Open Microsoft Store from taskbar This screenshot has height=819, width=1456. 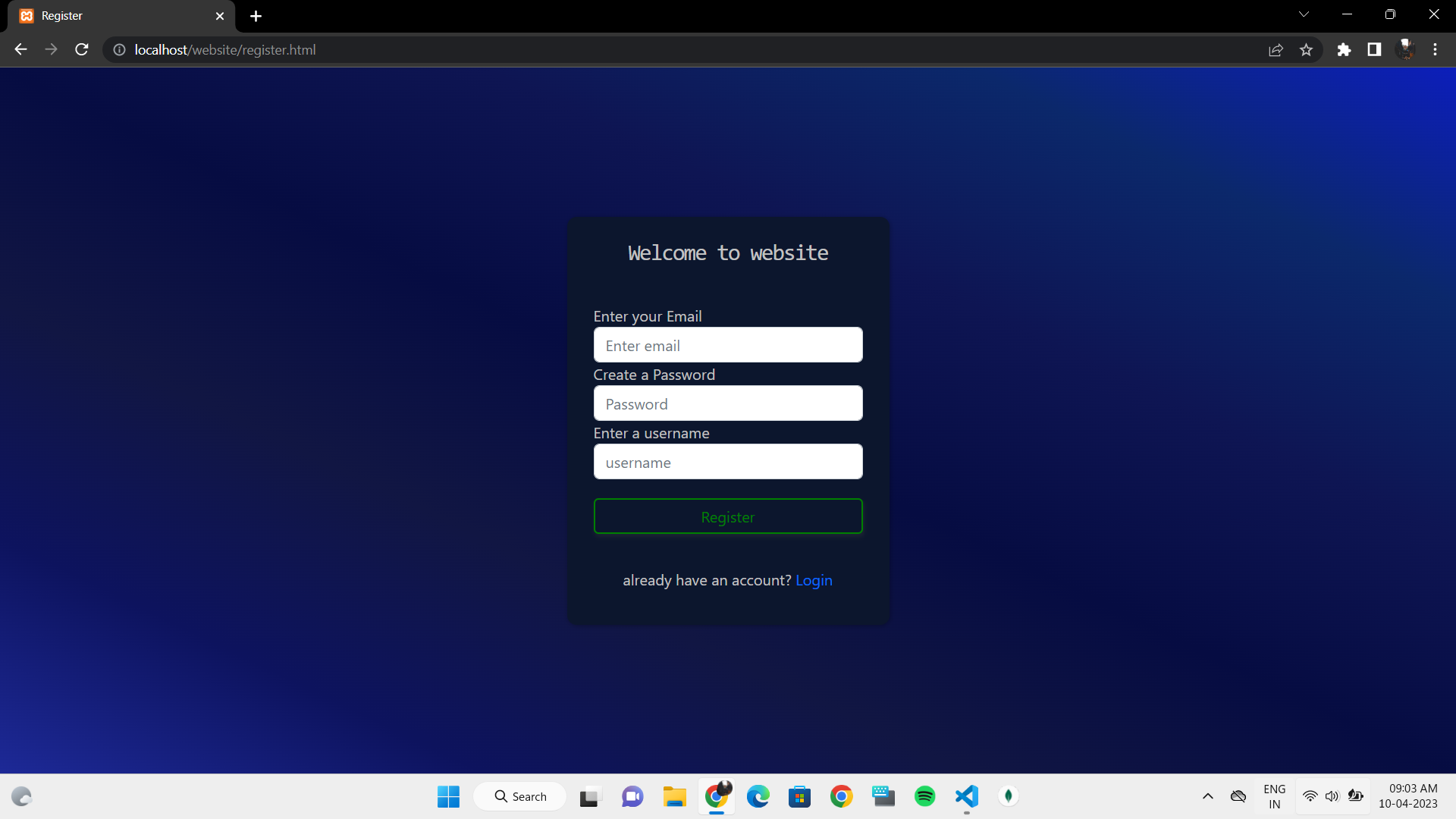[x=799, y=796]
